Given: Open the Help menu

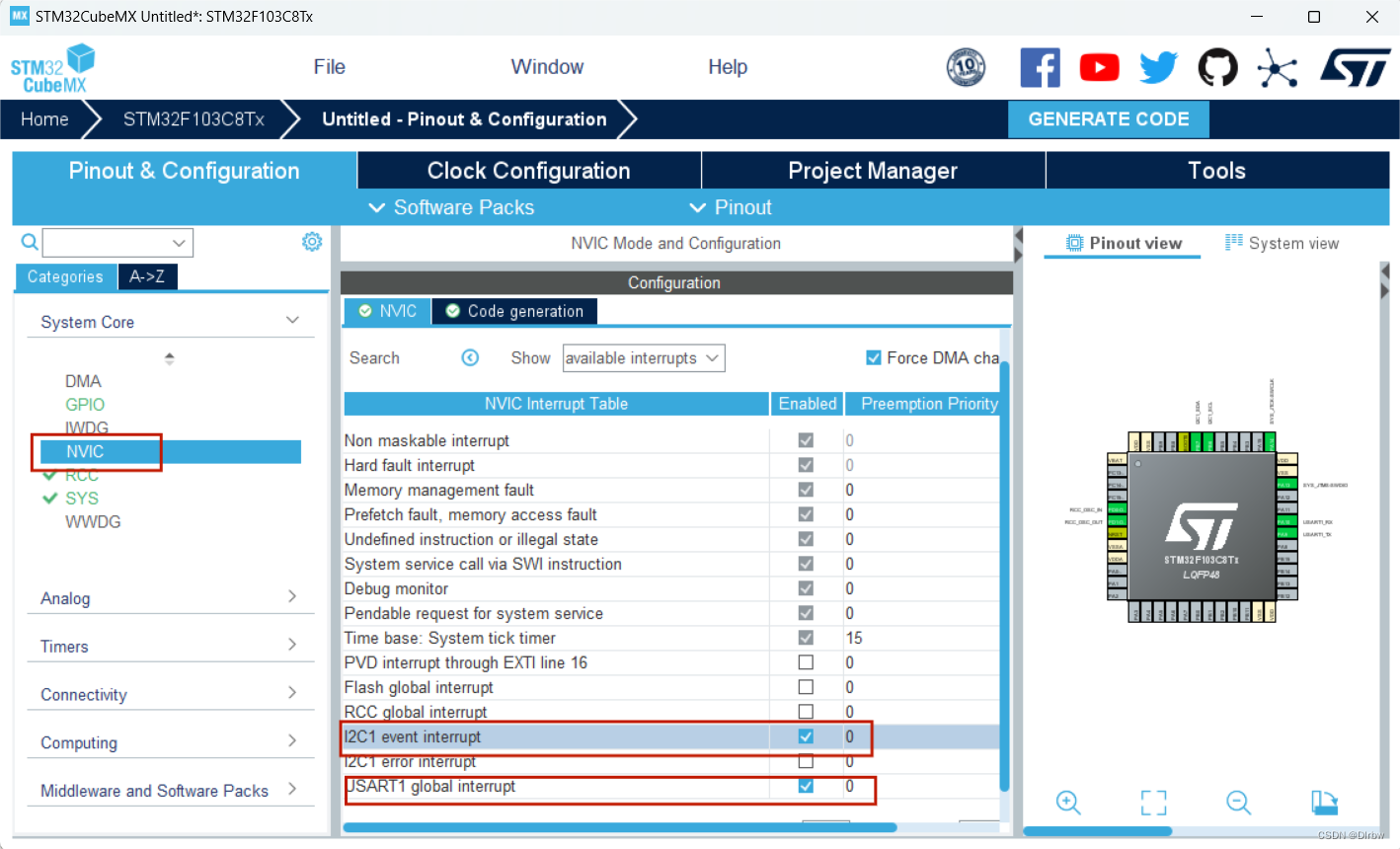Looking at the screenshot, I should pos(728,66).
